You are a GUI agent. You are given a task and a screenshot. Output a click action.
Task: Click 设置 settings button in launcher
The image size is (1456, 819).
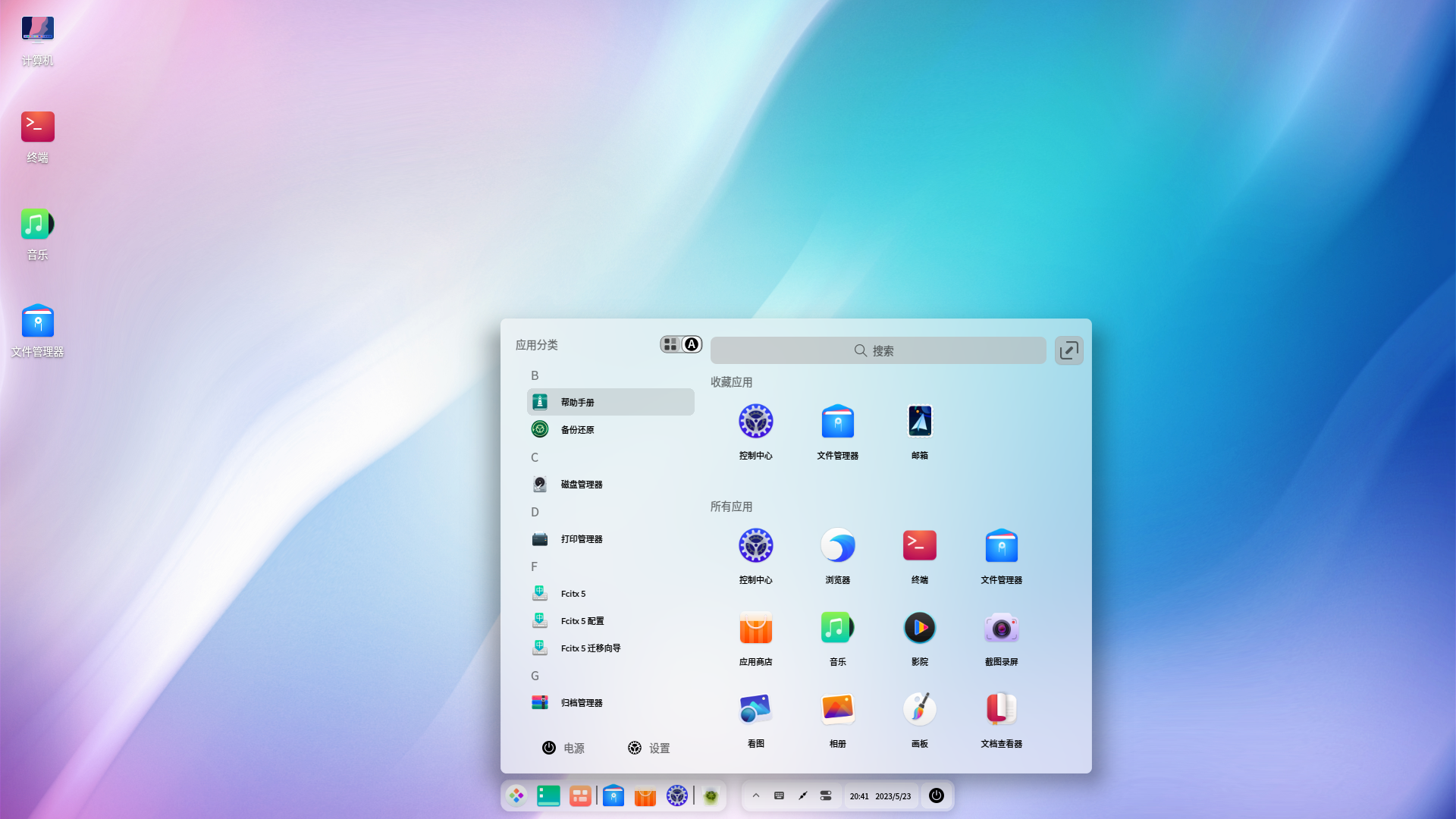[x=649, y=748]
